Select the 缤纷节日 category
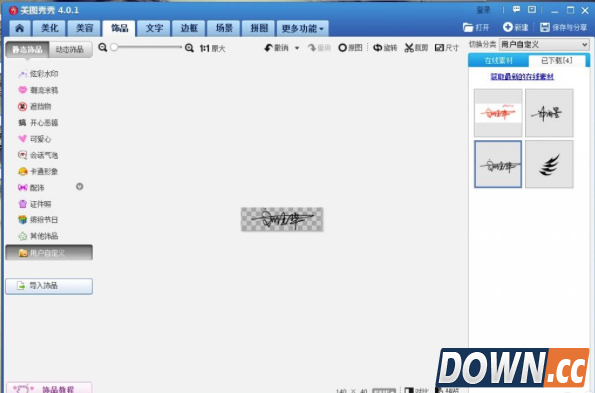This screenshot has height=393, width=595. click(x=38, y=220)
